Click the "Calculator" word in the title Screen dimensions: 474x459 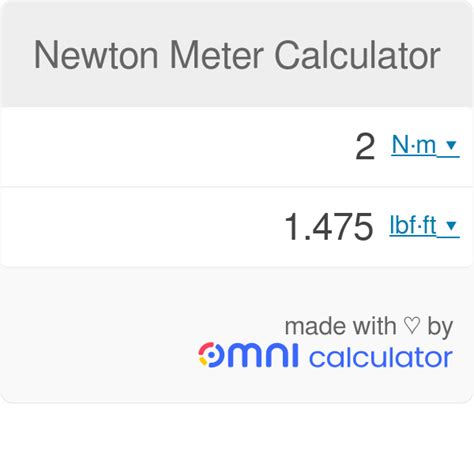357,55
